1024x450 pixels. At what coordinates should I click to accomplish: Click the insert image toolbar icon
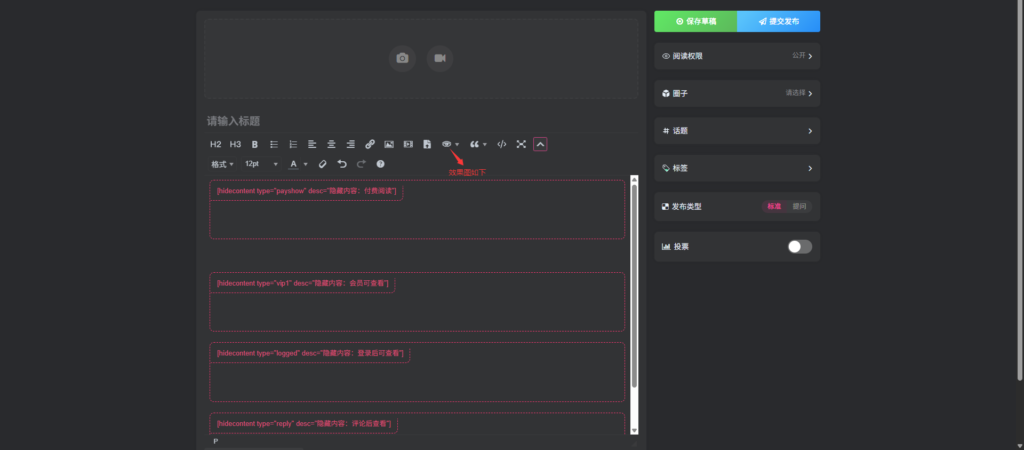pos(389,144)
